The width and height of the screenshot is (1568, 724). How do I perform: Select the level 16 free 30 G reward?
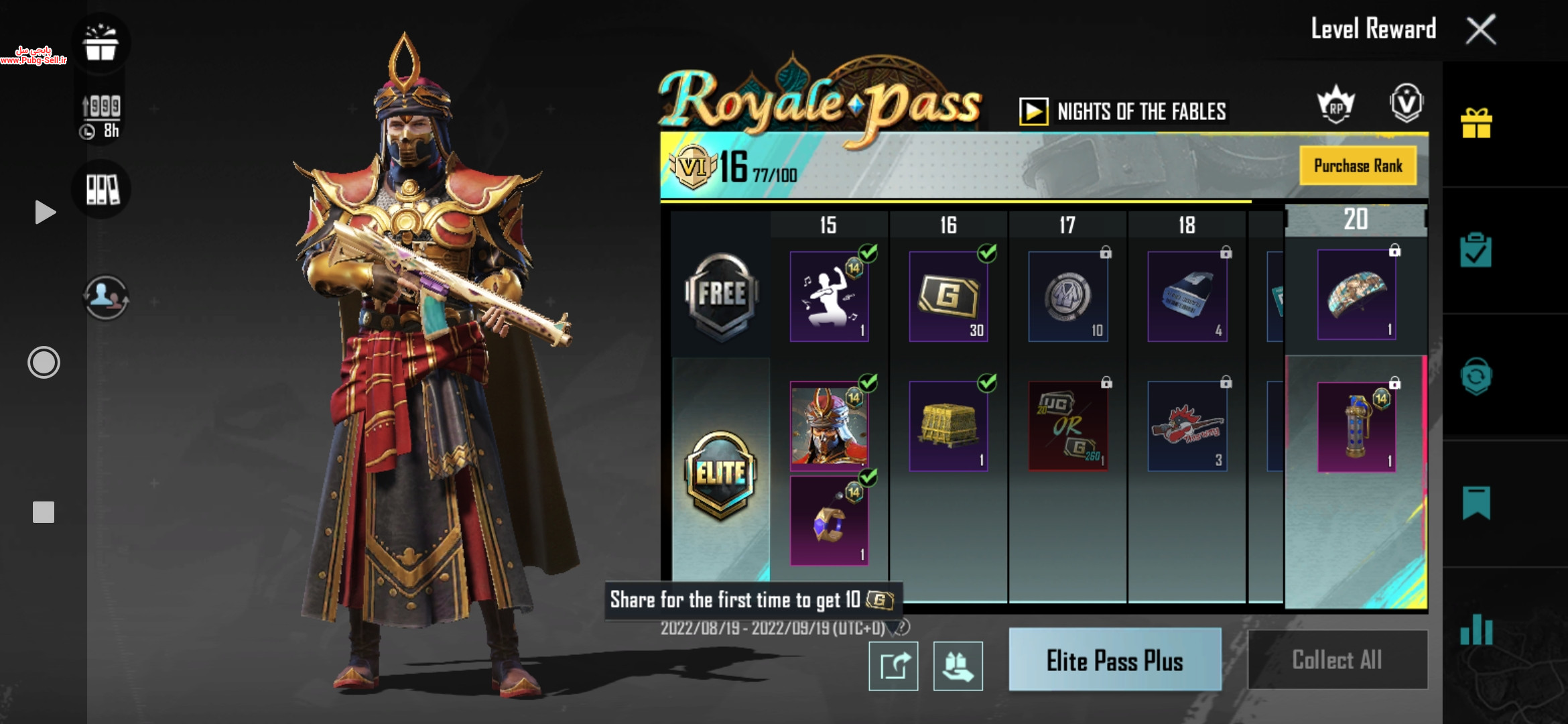coord(948,296)
